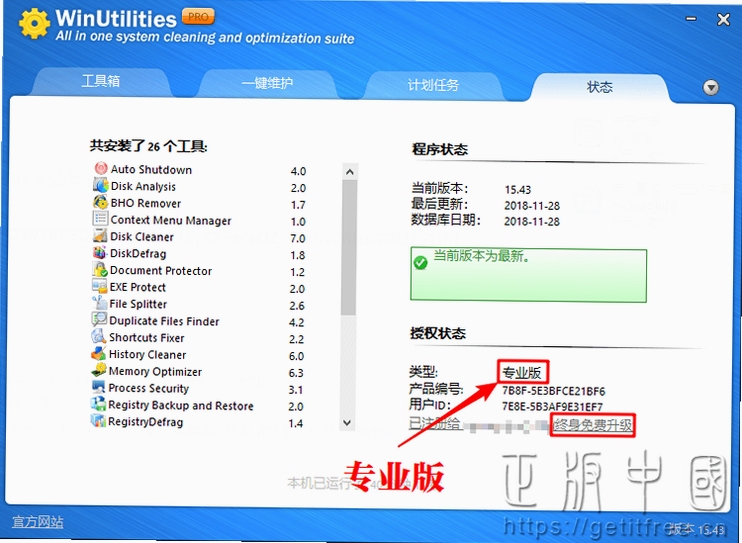Click the 共安装了 26 个工具 heading
Image resolution: width=742 pixels, height=543 pixels.
point(149,146)
